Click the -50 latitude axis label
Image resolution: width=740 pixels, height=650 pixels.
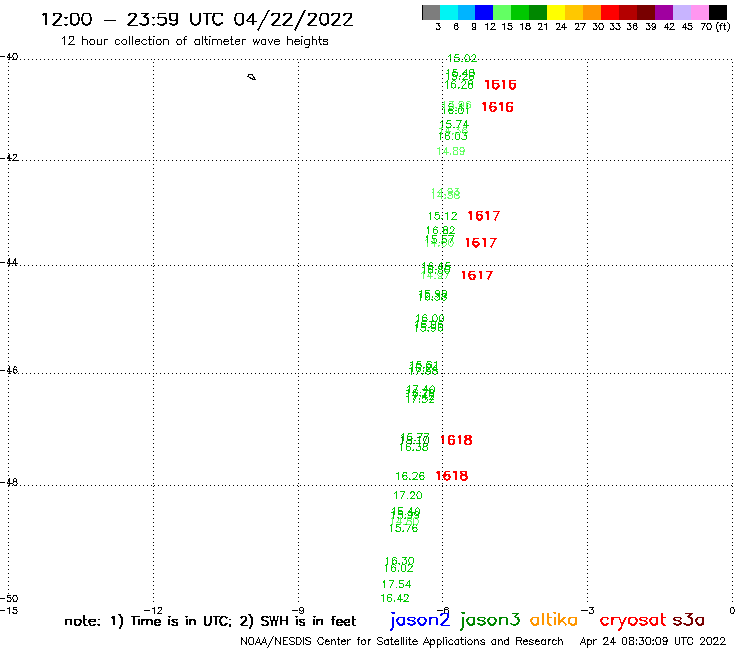[9, 599]
